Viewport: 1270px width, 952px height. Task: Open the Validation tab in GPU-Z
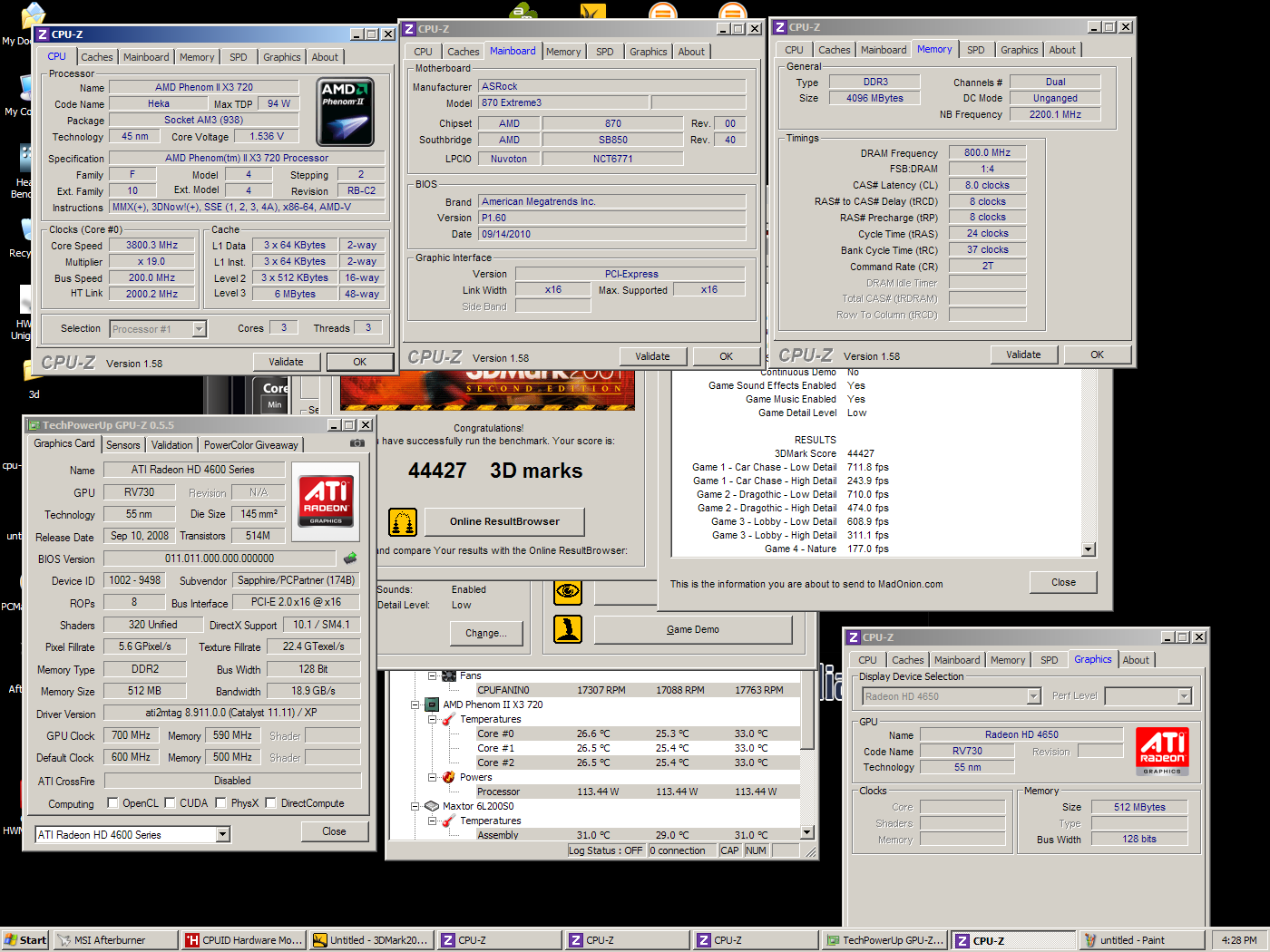tap(172, 445)
